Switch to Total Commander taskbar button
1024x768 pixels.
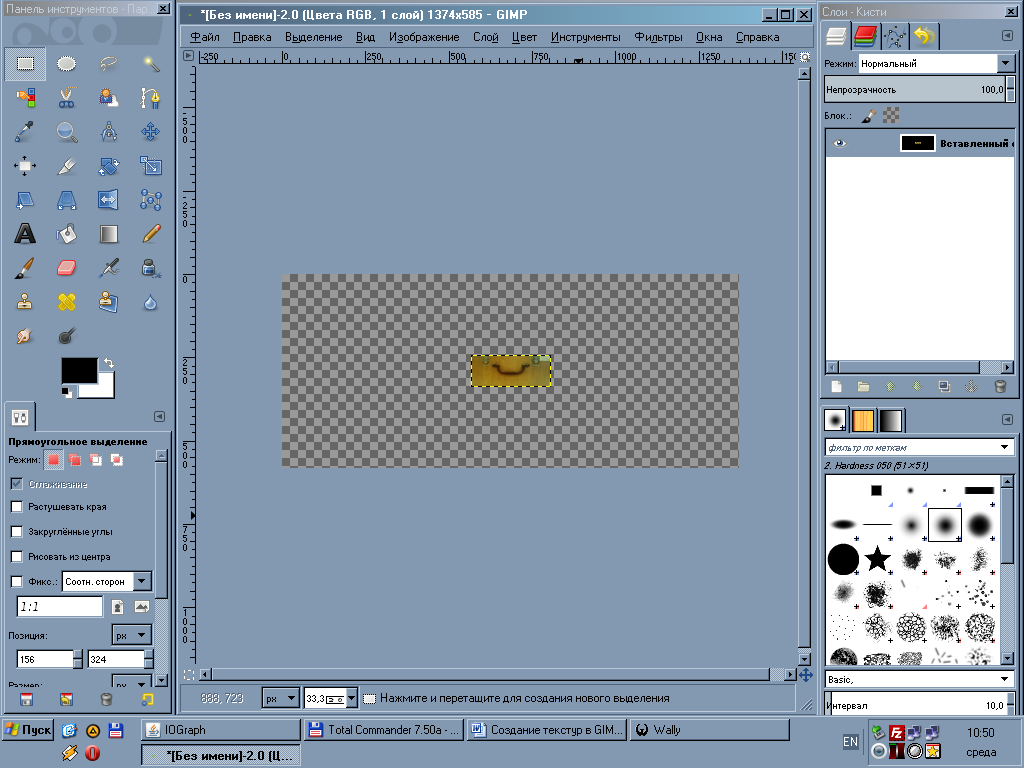pyautogui.click(x=383, y=730)
